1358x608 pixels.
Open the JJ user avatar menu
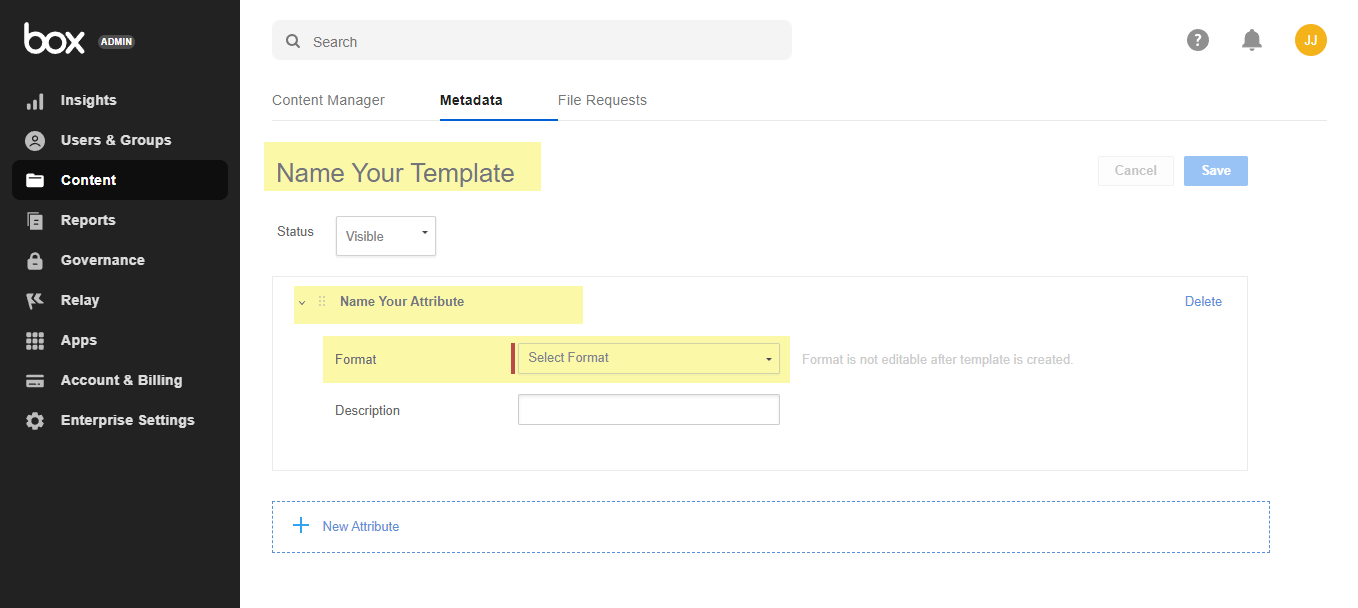pos(1311,40)
